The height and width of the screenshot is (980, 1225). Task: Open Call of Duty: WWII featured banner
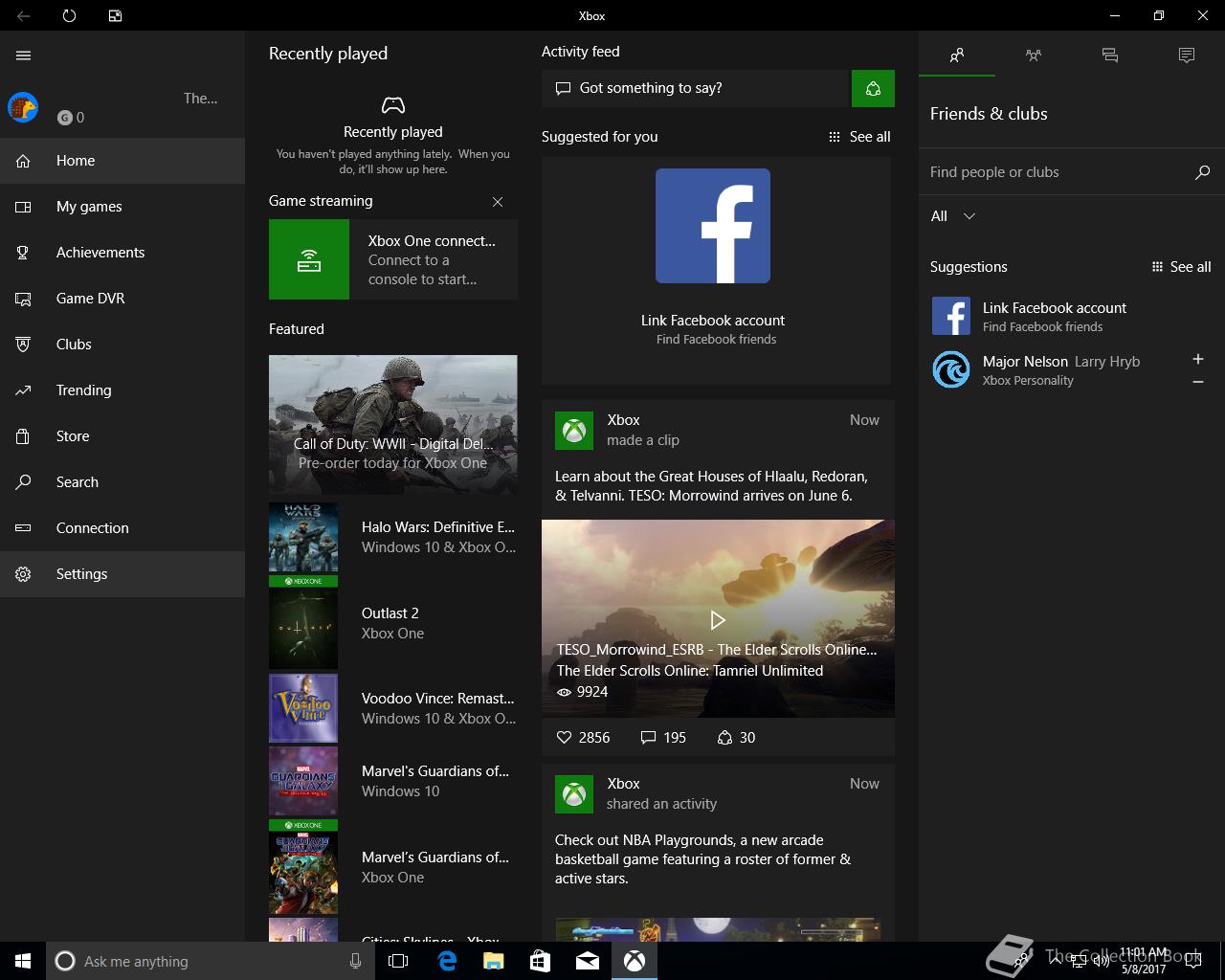point(393,425)
